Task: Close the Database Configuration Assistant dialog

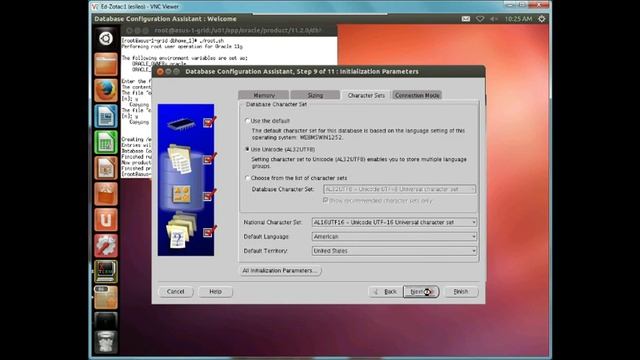Action: [160, 71]
